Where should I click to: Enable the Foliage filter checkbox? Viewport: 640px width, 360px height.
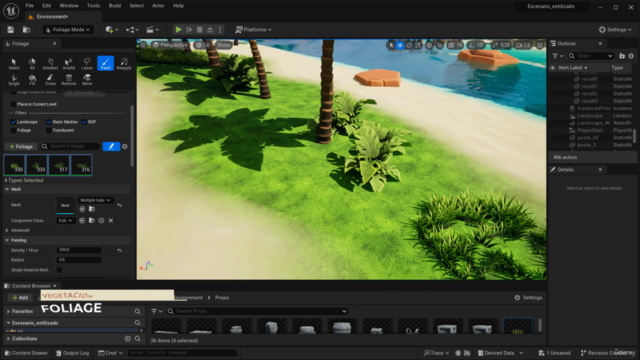[x=13, y=130]
